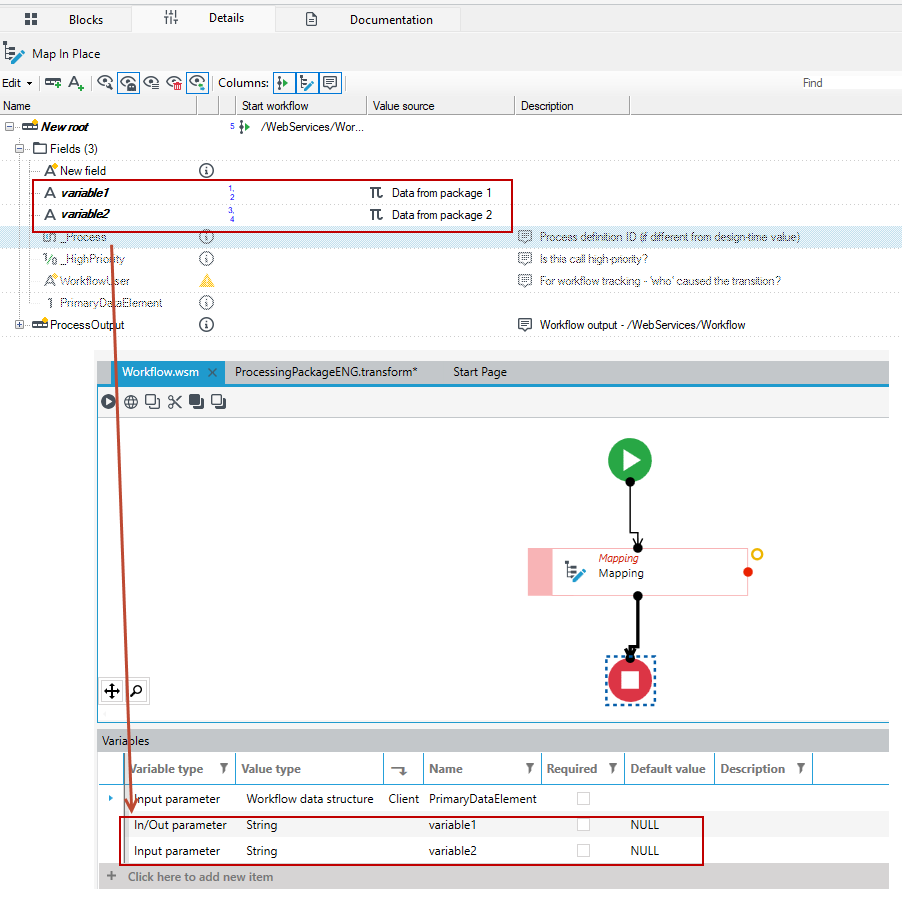902x897 pixels.
Task: Toggle the Start workflow column button
Action: click(x=284, y=83)
